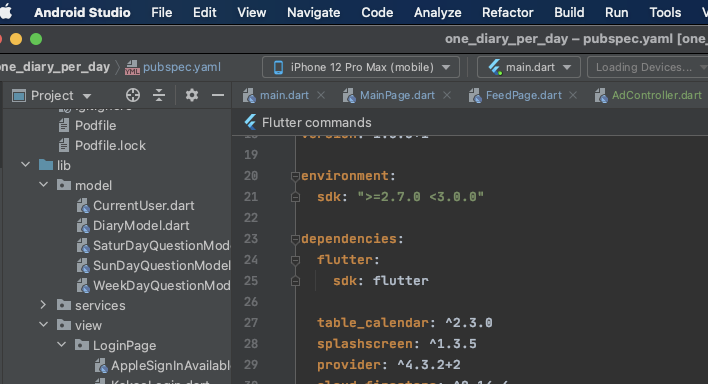Click the collapse all icon

tap(159, 95)
